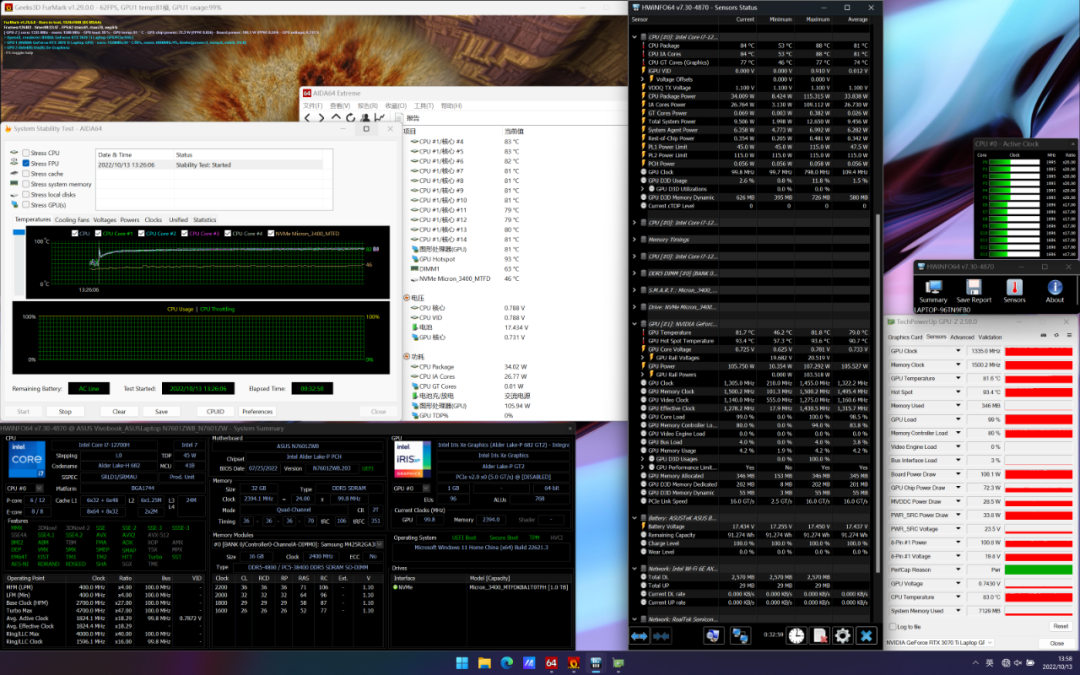Click the temperature graph scale slider
Image resolution: width=1080 pixels, height=675 pixels.
click(18, 234)
